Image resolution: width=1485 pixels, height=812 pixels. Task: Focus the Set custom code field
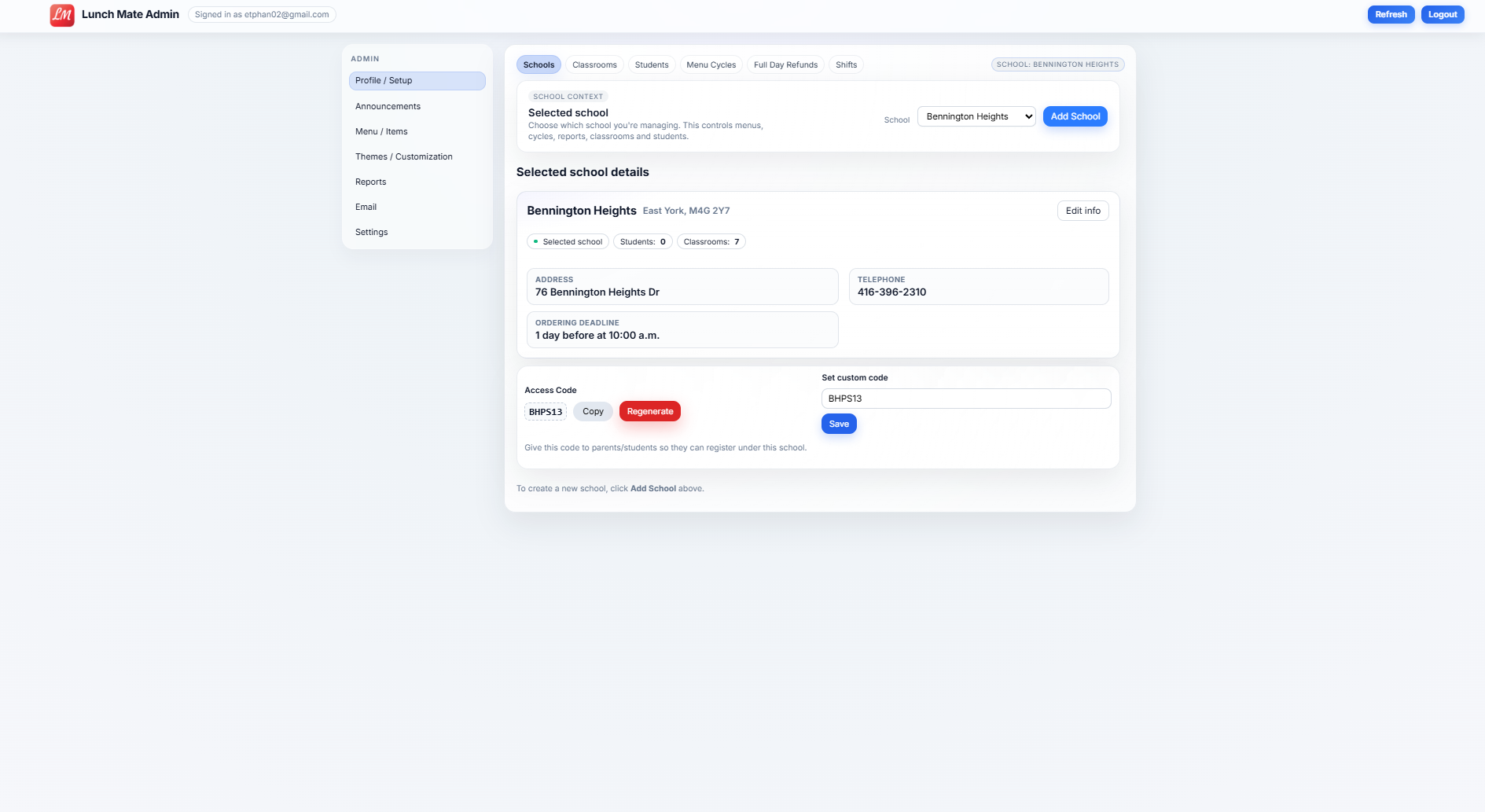[x=965, y=399]
